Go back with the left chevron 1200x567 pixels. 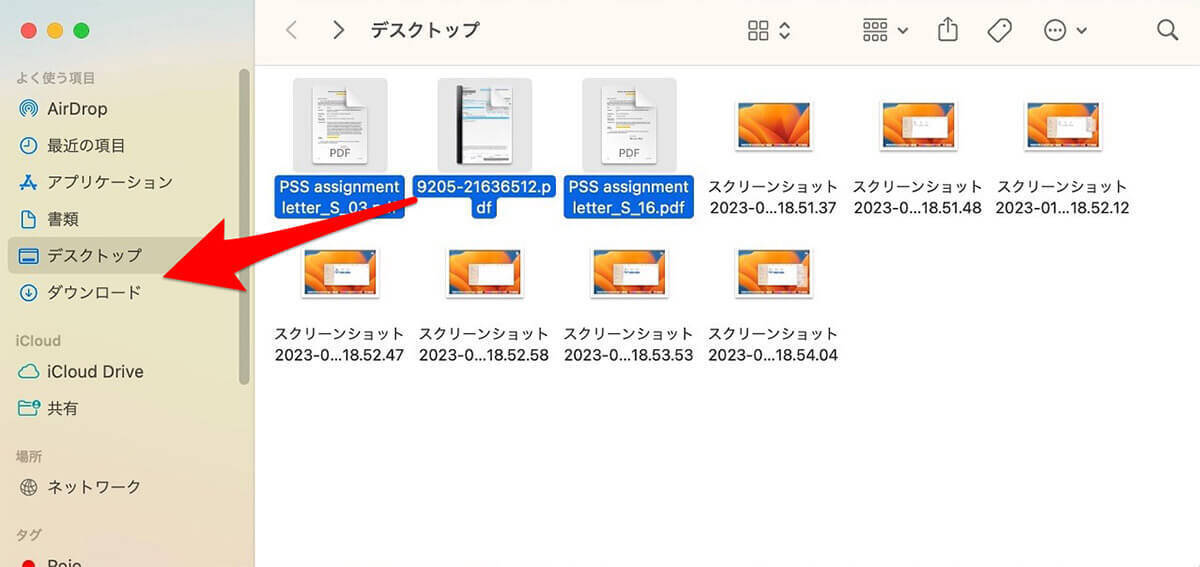point(291,31)
